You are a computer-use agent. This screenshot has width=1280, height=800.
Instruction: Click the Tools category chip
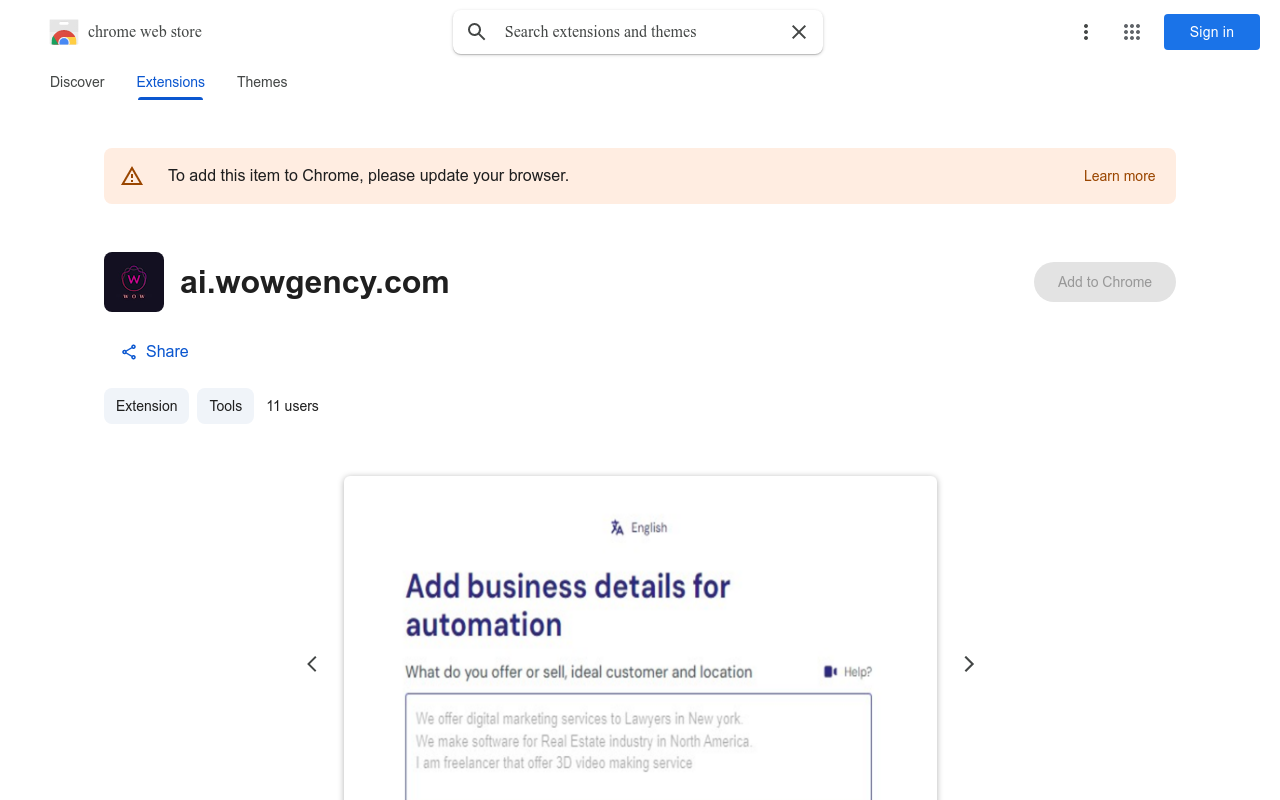tap(226, 406)
